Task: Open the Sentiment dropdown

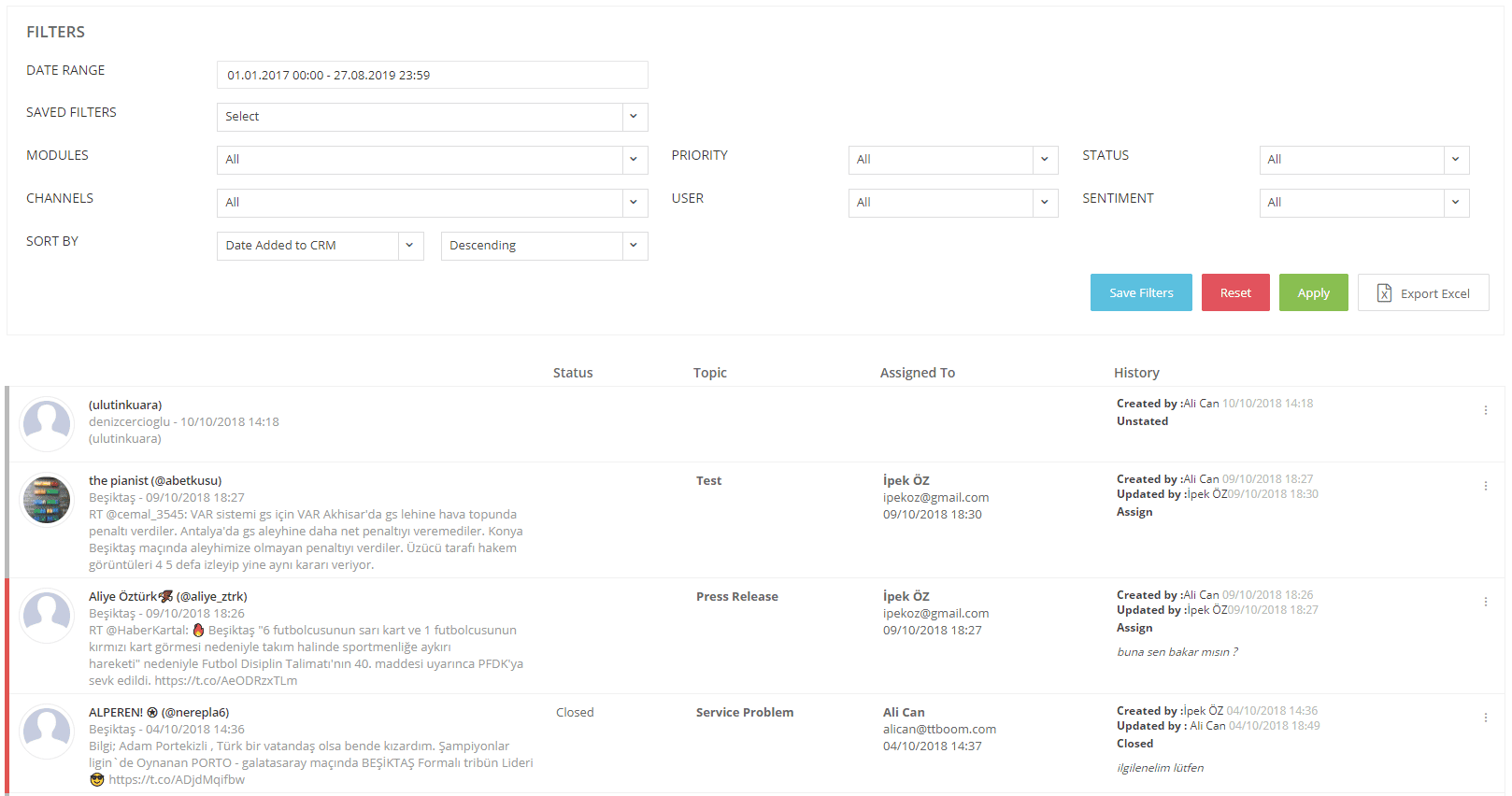Action: 1364,203
